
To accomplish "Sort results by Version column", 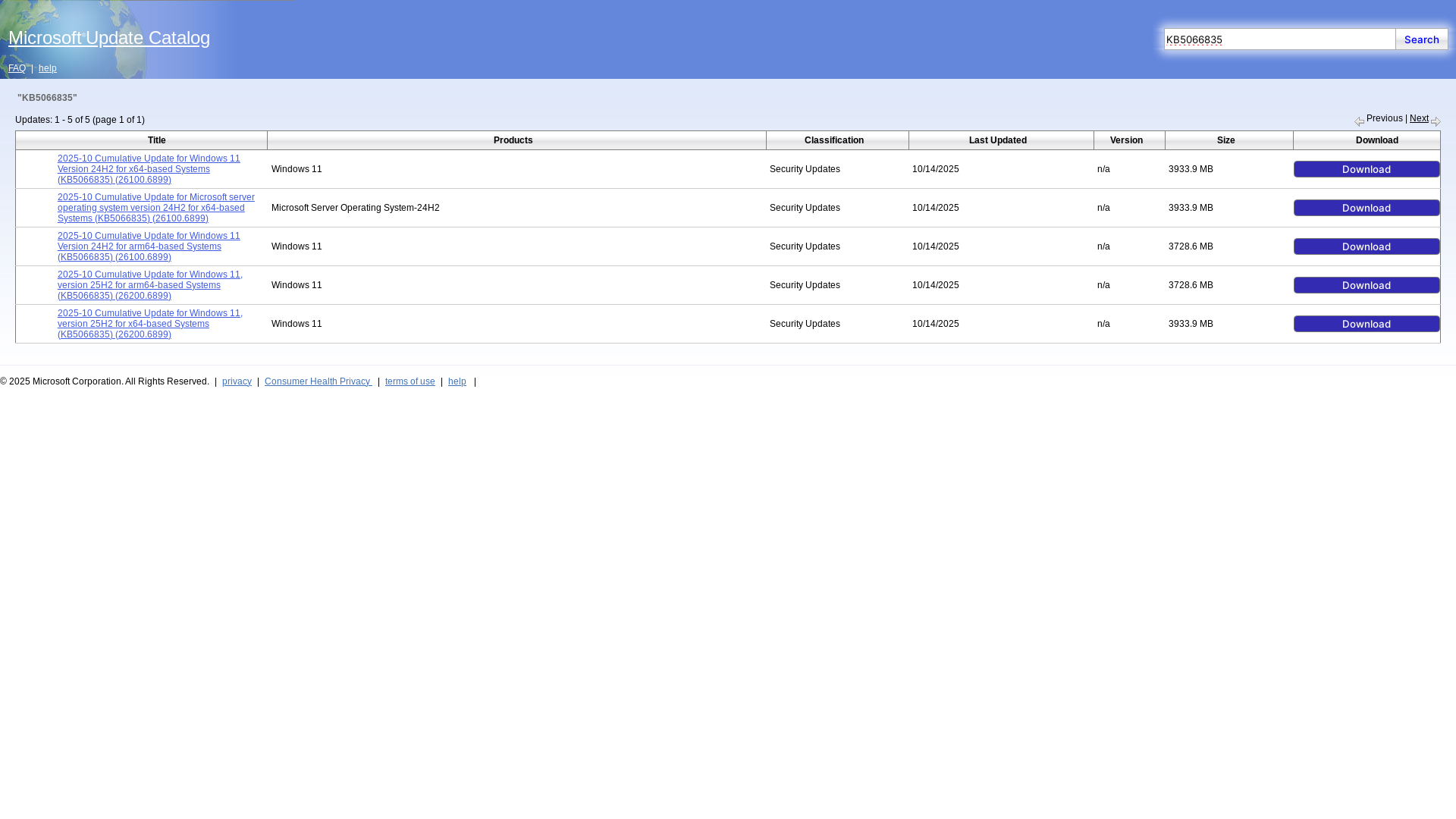I will 1127,140.
